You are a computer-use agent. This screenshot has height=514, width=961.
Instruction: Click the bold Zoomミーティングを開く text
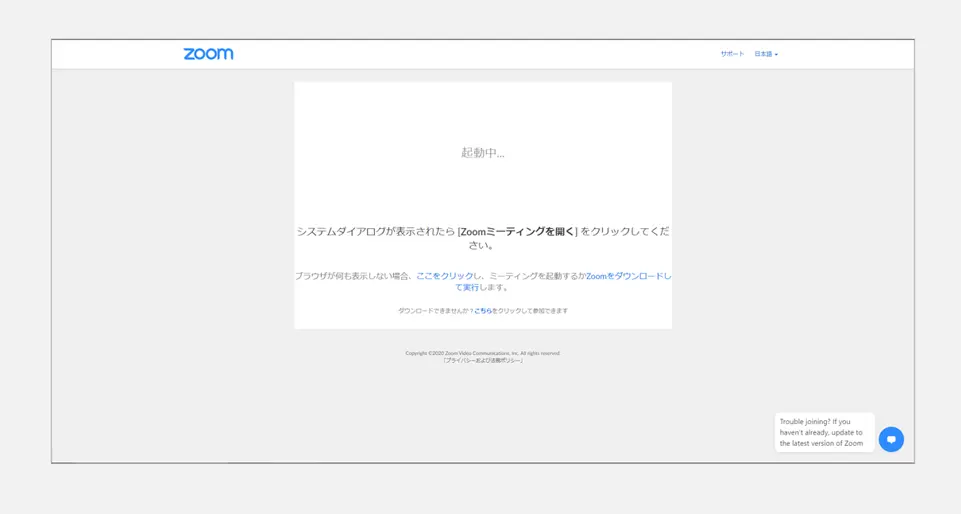pyautogui.click(x=518, y=232)
